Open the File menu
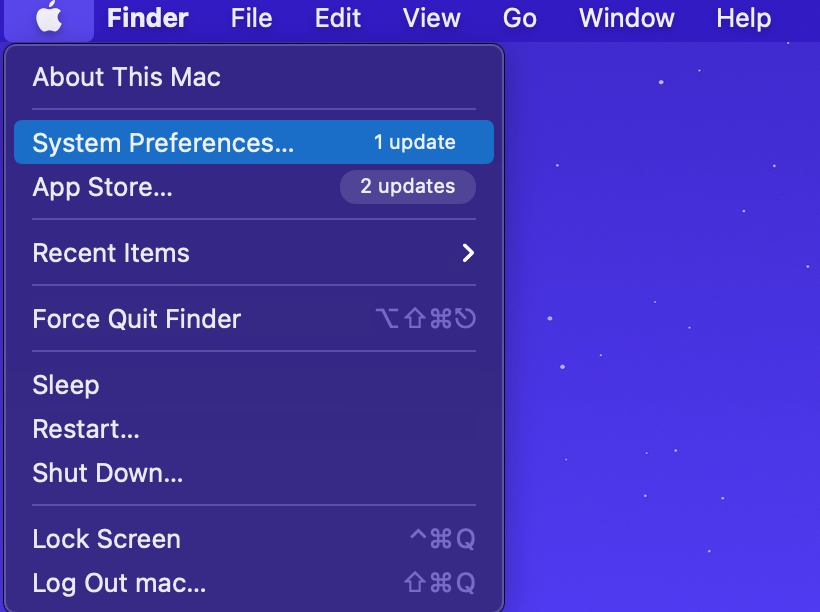 point(251,18)
